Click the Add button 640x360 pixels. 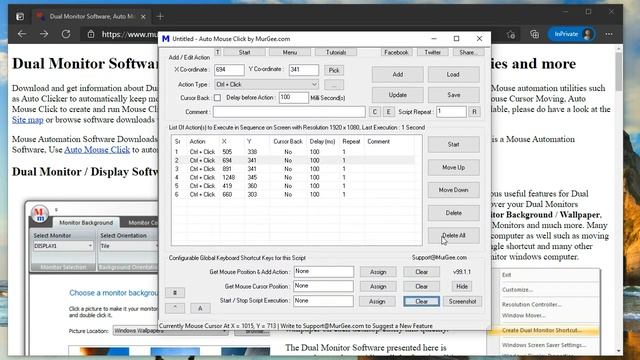pyautogui.click(x=398, y=75)
